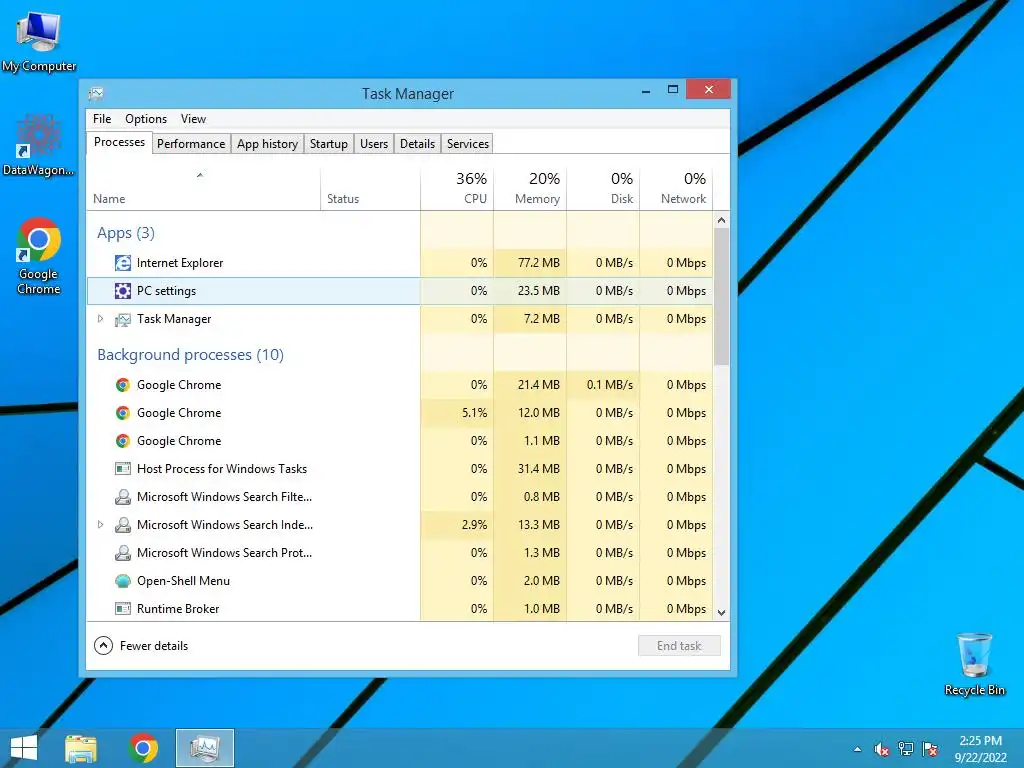Select the Open-Shell Menu row name
This screenshot has height=768, width=1024.
click(184, 581)
